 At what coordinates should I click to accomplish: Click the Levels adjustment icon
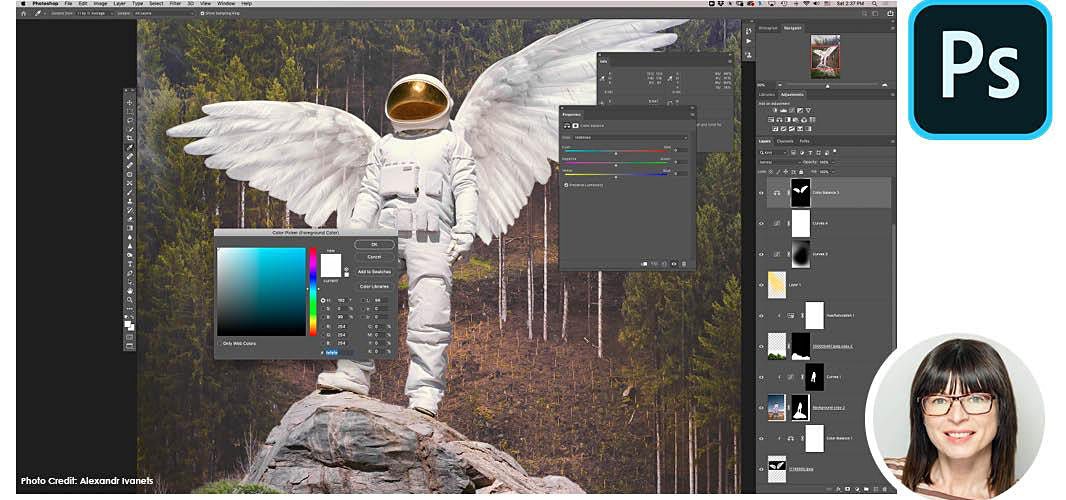(x=783, y=110)
